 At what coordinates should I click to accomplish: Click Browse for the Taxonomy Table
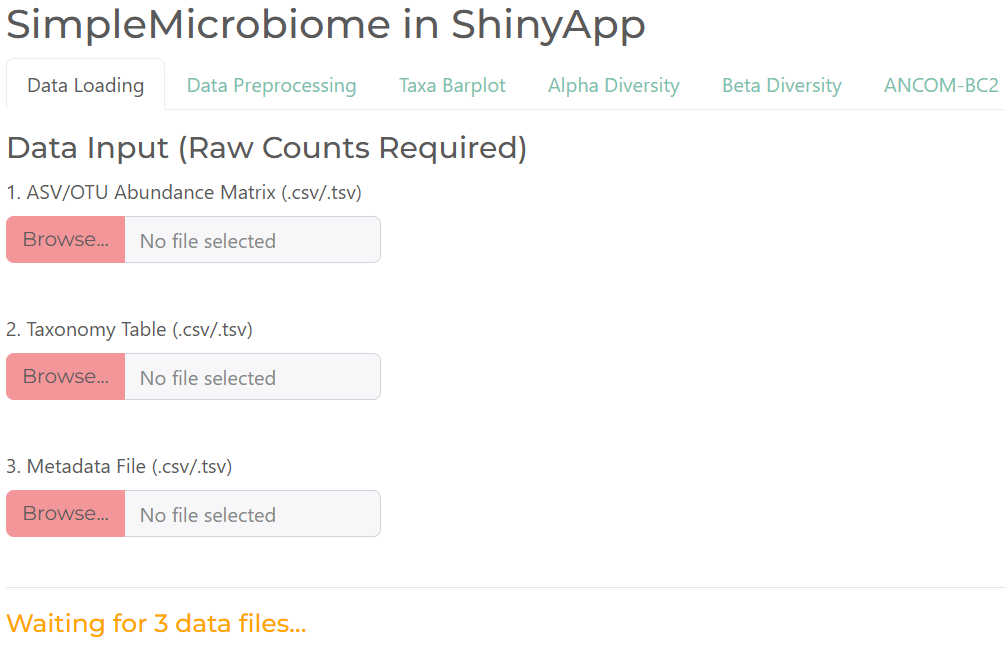(64, 376)
